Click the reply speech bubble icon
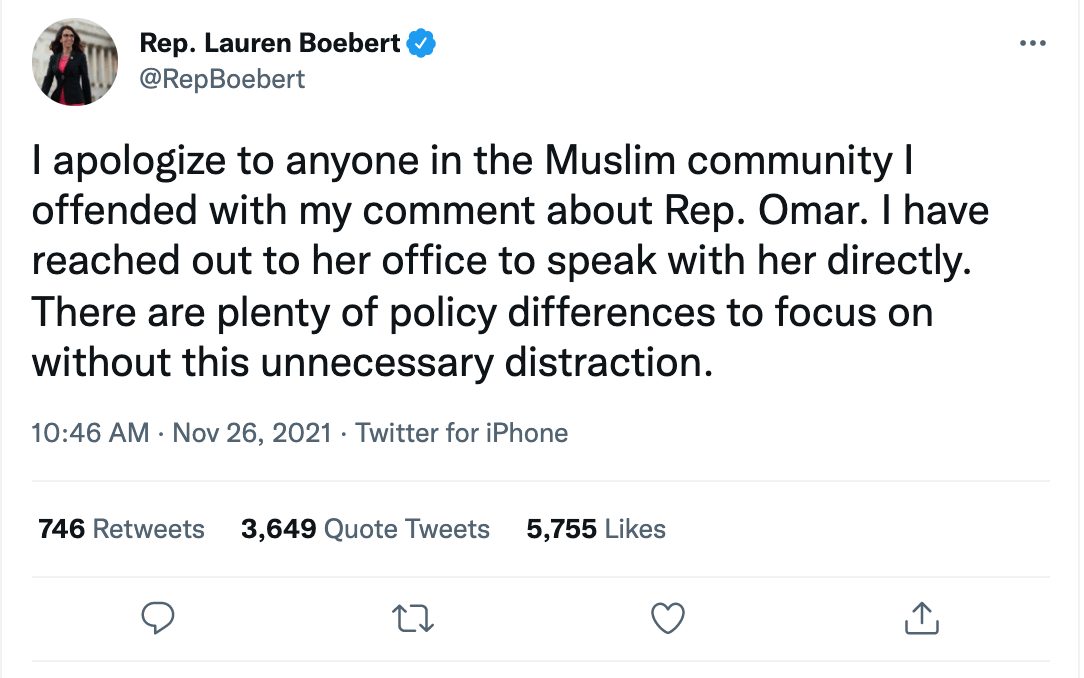The height and width of the screenshot is (678, 1084). (x=158, y=618)
